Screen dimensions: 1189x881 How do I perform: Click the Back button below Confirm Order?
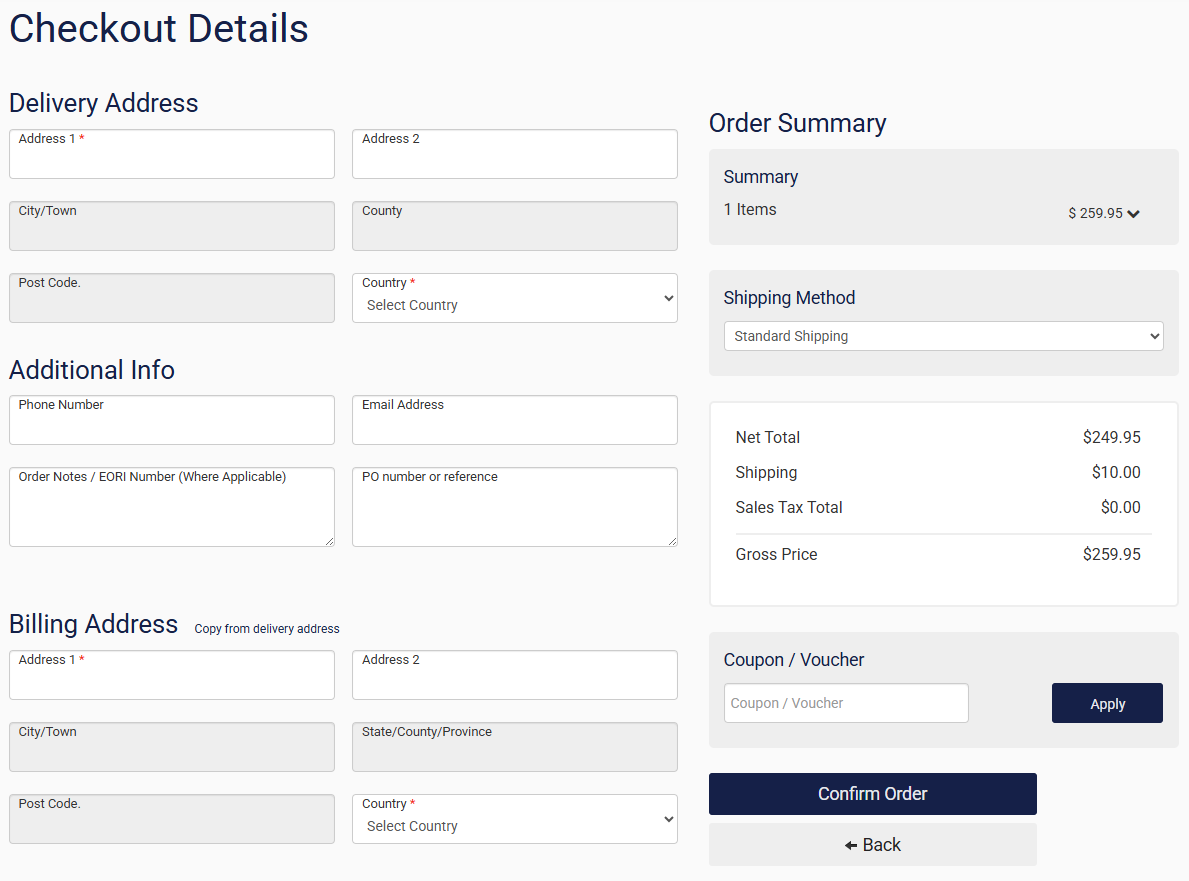tap(872, 844)
